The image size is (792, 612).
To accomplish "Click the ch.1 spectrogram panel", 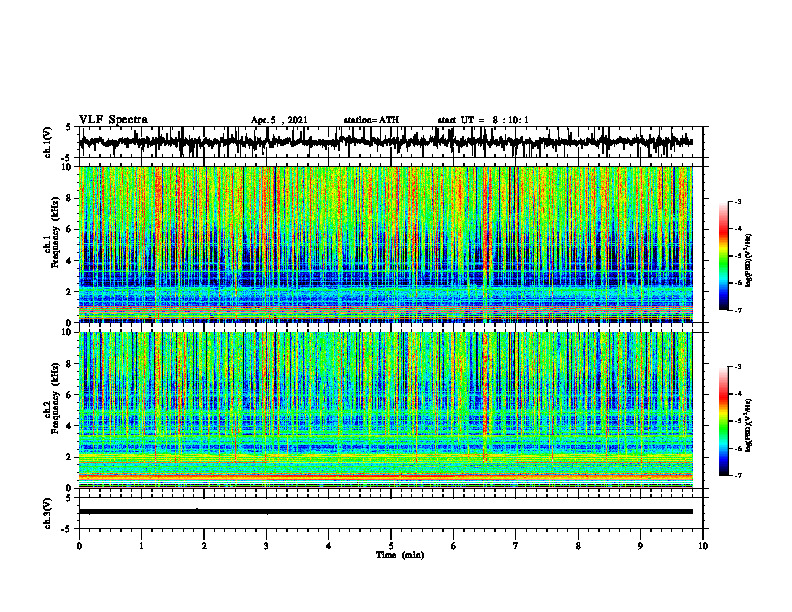I will (386, 244).
